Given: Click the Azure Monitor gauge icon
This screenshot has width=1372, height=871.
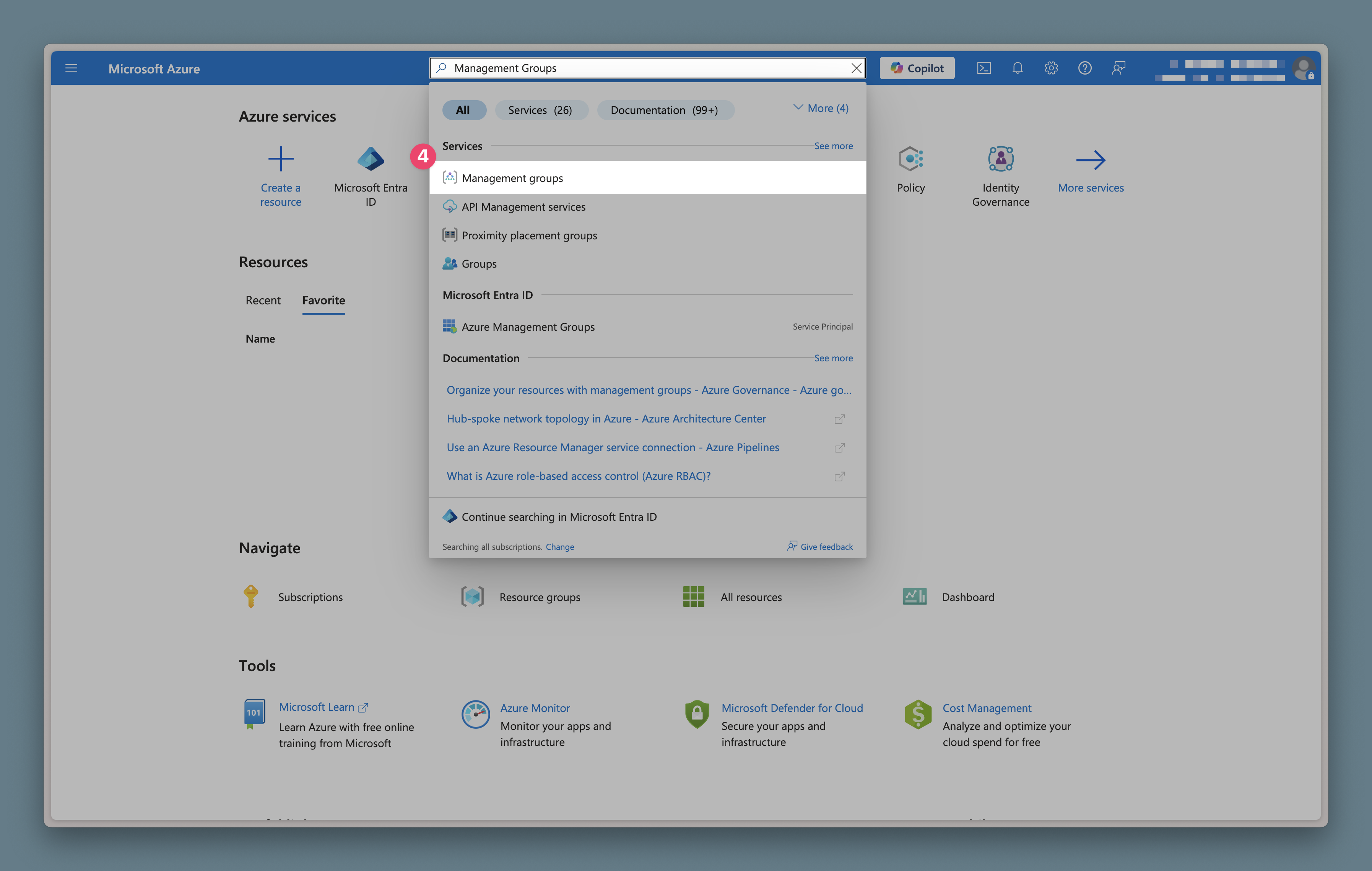Looking at the screenshot, I should [x=475, y=714].
